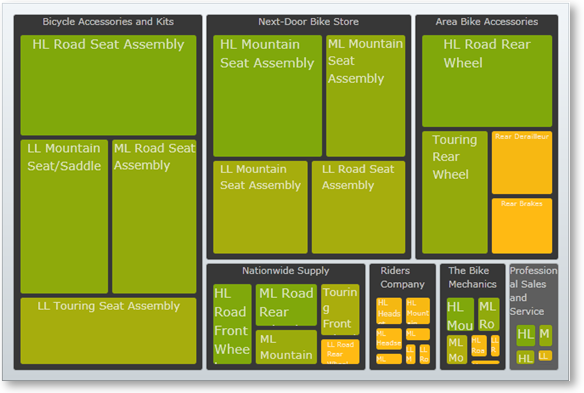Select the LL Mountain Seat Assembly tile
584x393 pixels.
pos(260,207)
